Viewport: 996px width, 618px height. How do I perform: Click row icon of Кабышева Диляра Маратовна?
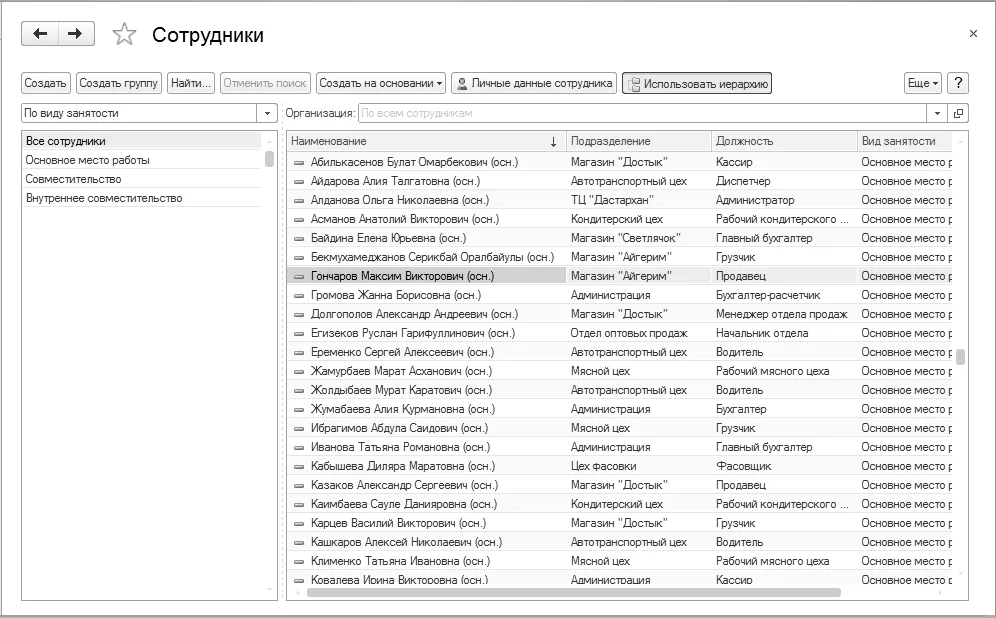click(x=299, y=467)
